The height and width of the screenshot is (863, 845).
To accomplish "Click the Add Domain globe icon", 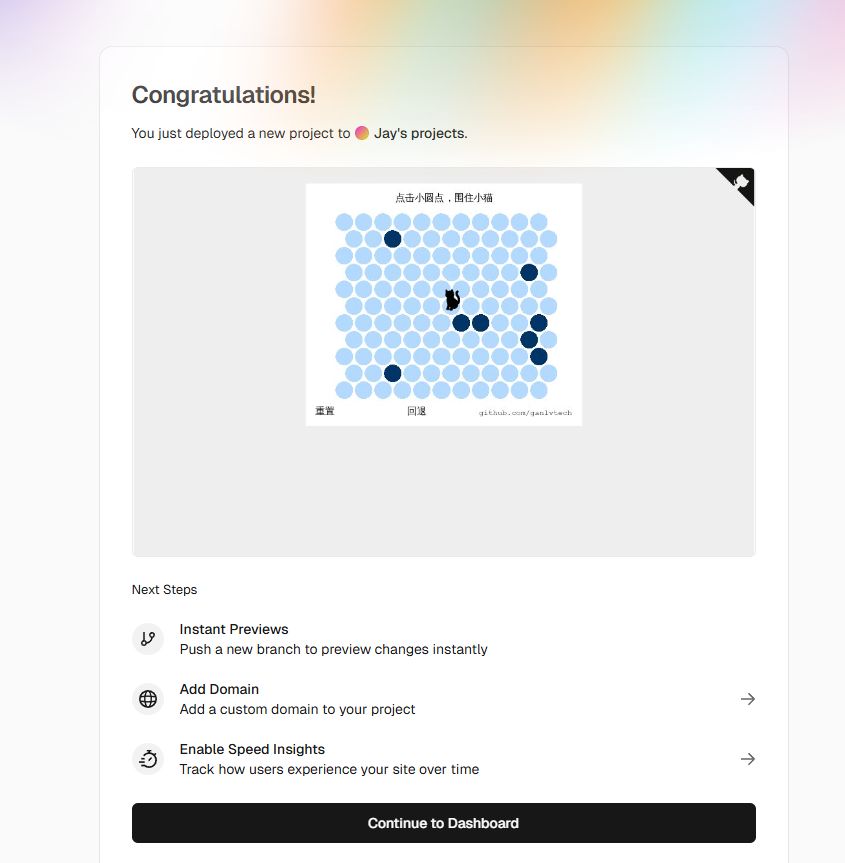I will point(148,699).
